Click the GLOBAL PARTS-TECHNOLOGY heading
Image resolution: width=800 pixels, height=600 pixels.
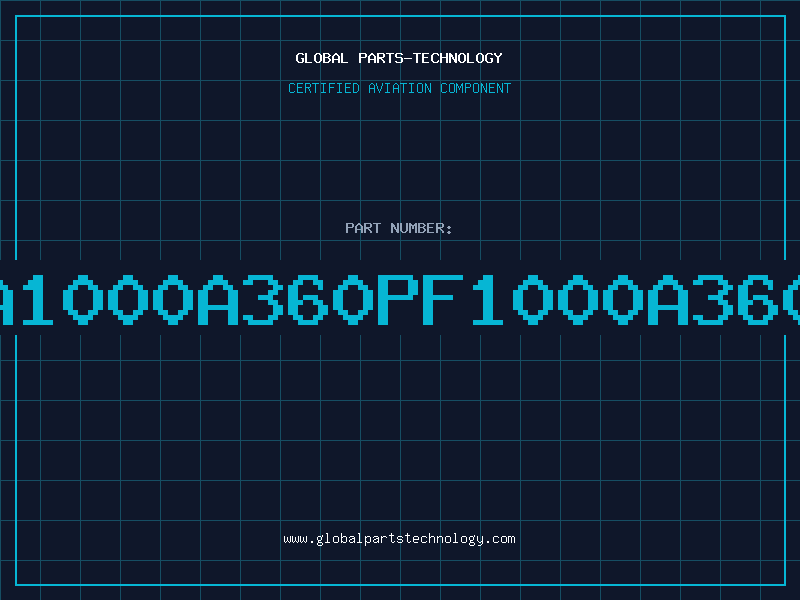point(399,58)
